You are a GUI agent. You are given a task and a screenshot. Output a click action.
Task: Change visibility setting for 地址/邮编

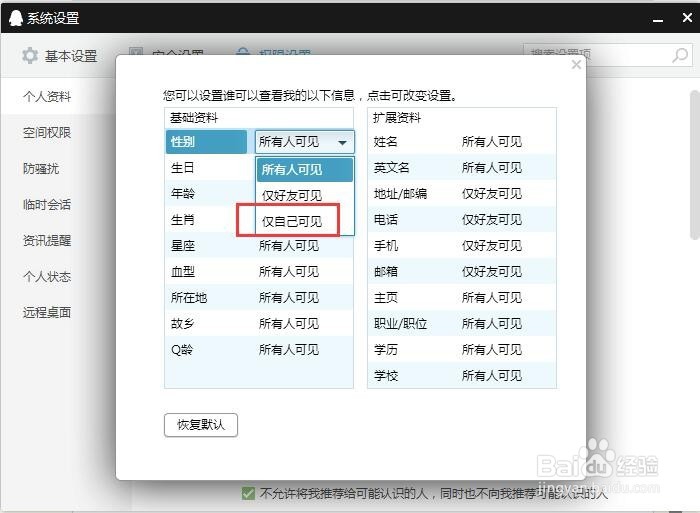click(x=492, y=194)
